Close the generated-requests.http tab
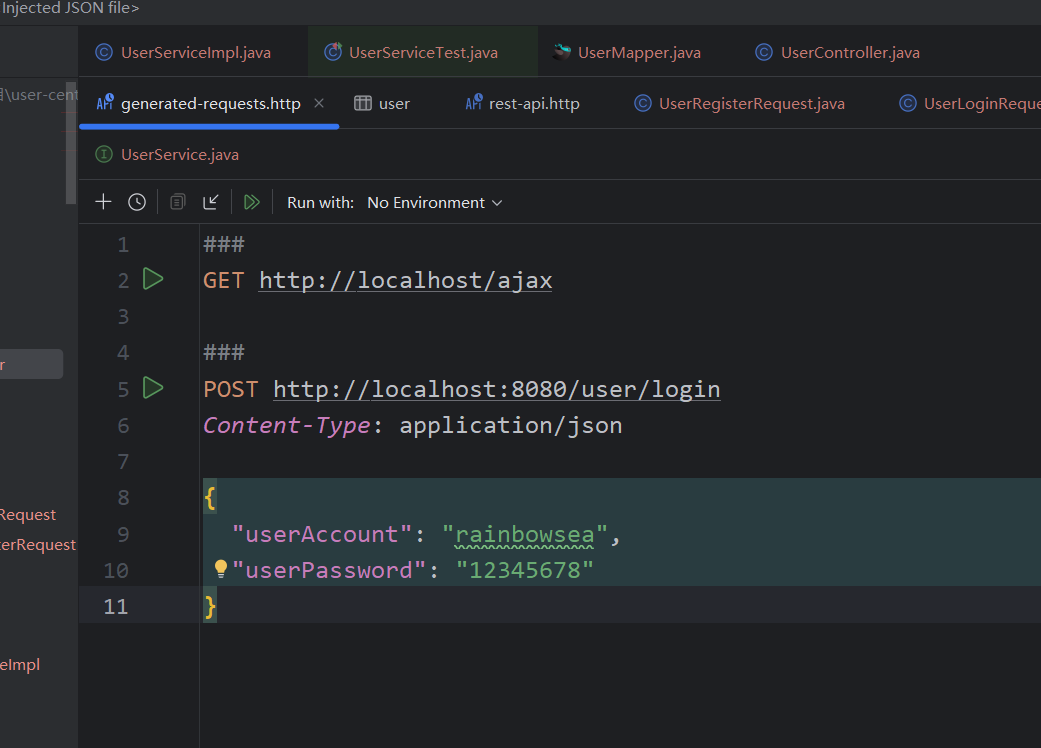Screen dimensions: 1041x748 [x=319, y=103]
